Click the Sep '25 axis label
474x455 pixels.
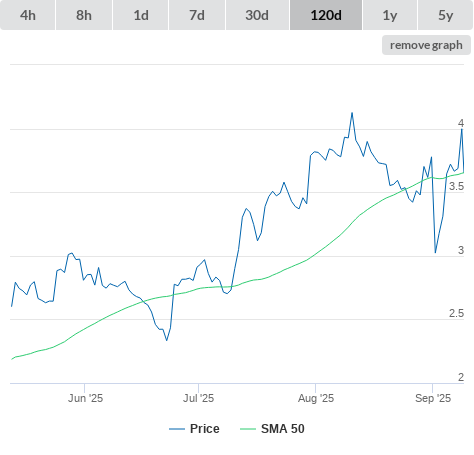click(x=433, y=398)
